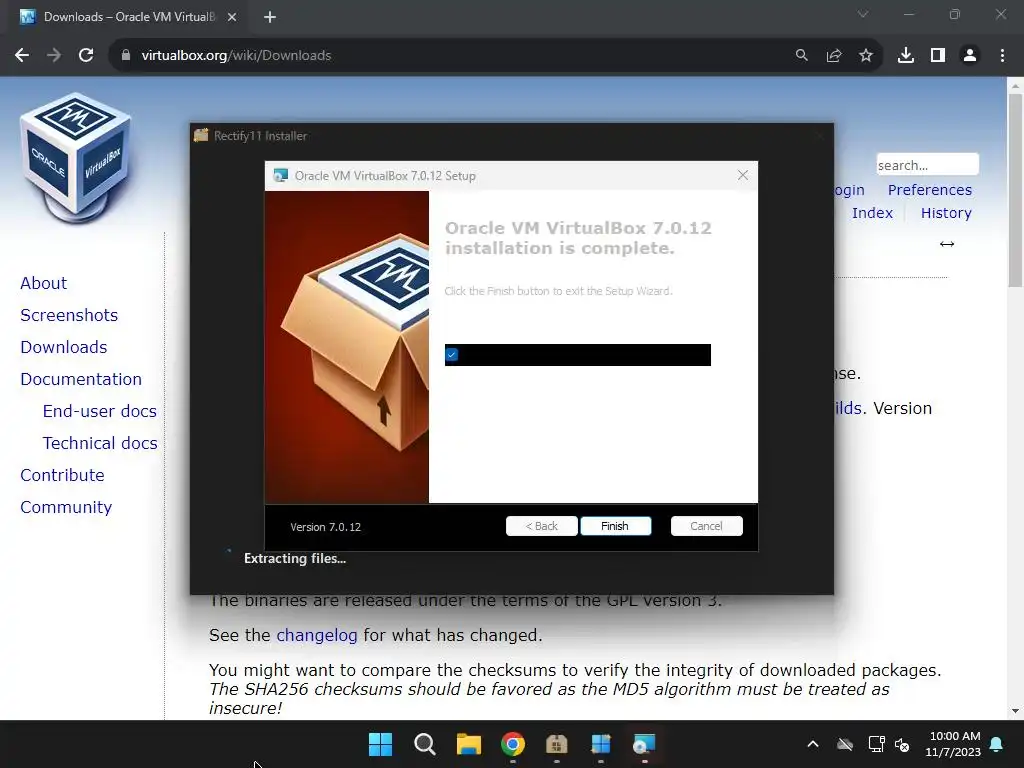Click the horizontal double-arrow width toggle icon

(x=947, y=244)
